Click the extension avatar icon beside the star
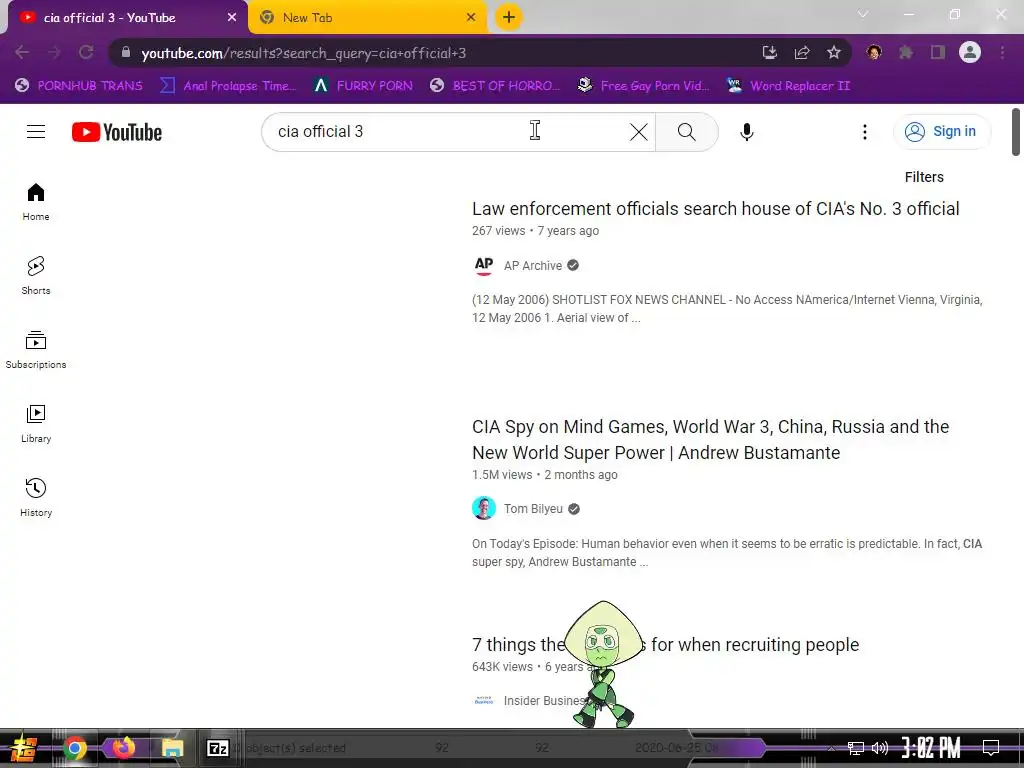Screen dimensions: 1024x768 click(x=874, y=52)
